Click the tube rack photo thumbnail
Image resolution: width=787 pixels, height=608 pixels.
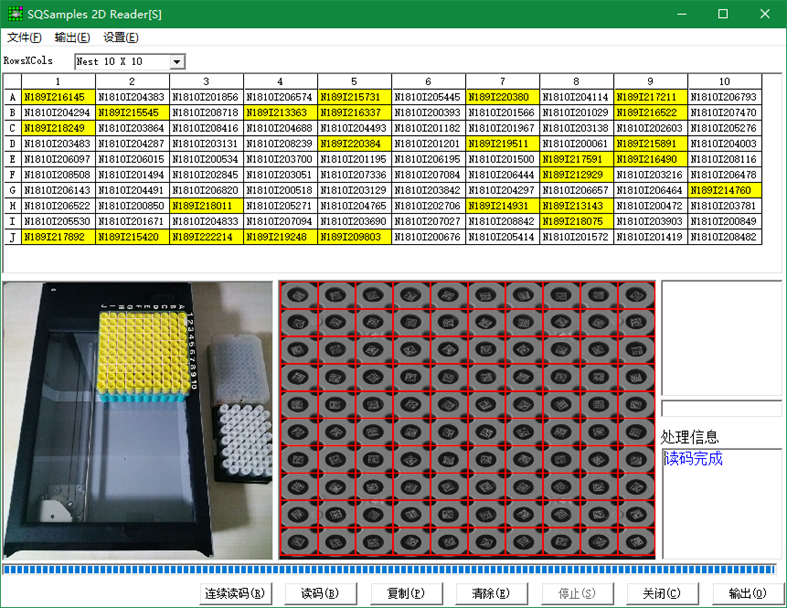click(x=137, y=420)
